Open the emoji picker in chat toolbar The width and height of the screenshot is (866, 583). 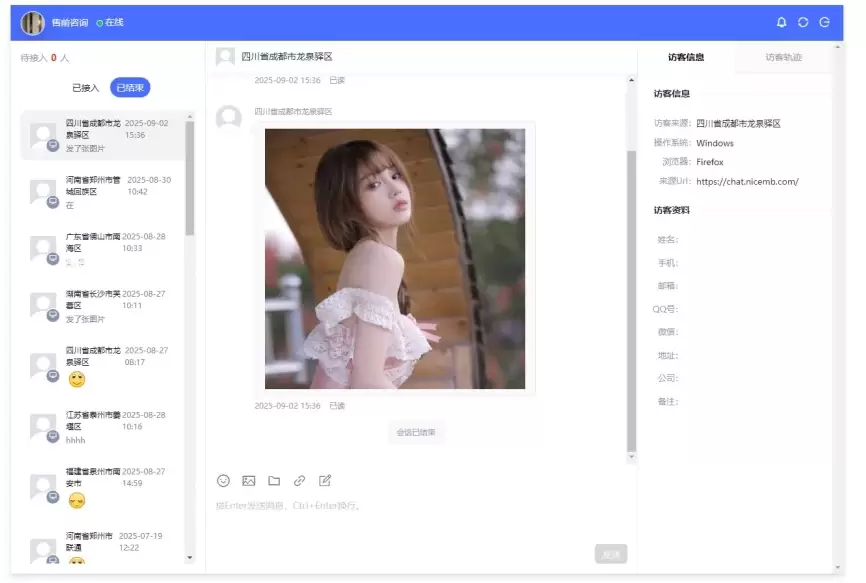(223, 480)
